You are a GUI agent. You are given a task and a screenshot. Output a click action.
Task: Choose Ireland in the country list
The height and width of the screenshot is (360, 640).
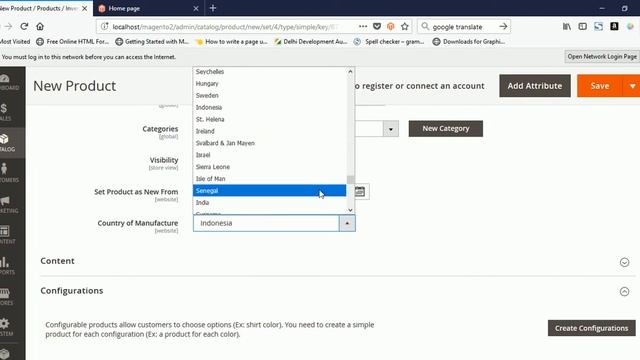click(269, 131)
